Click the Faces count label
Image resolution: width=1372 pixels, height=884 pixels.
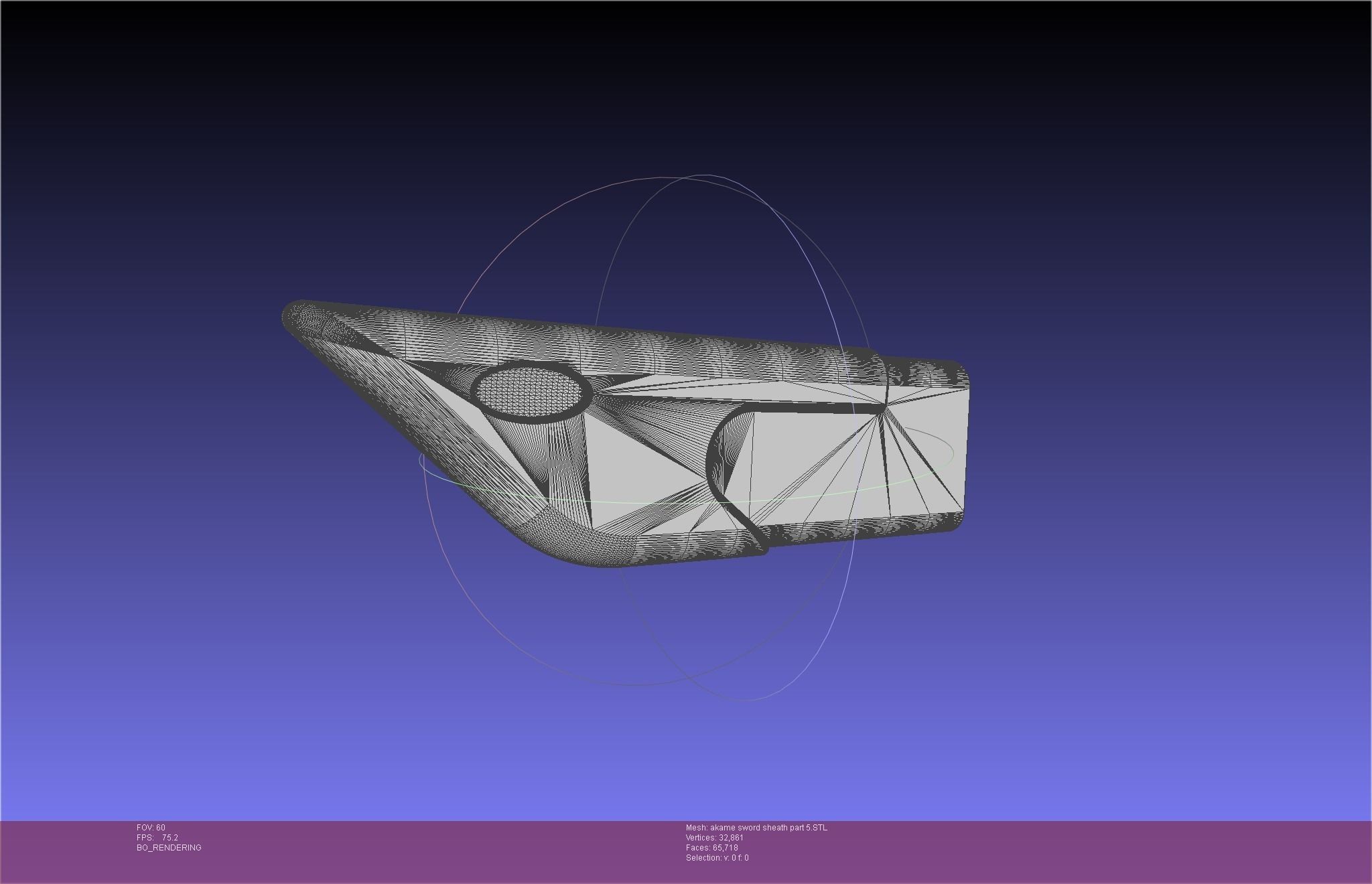click(x=711, y=848)
